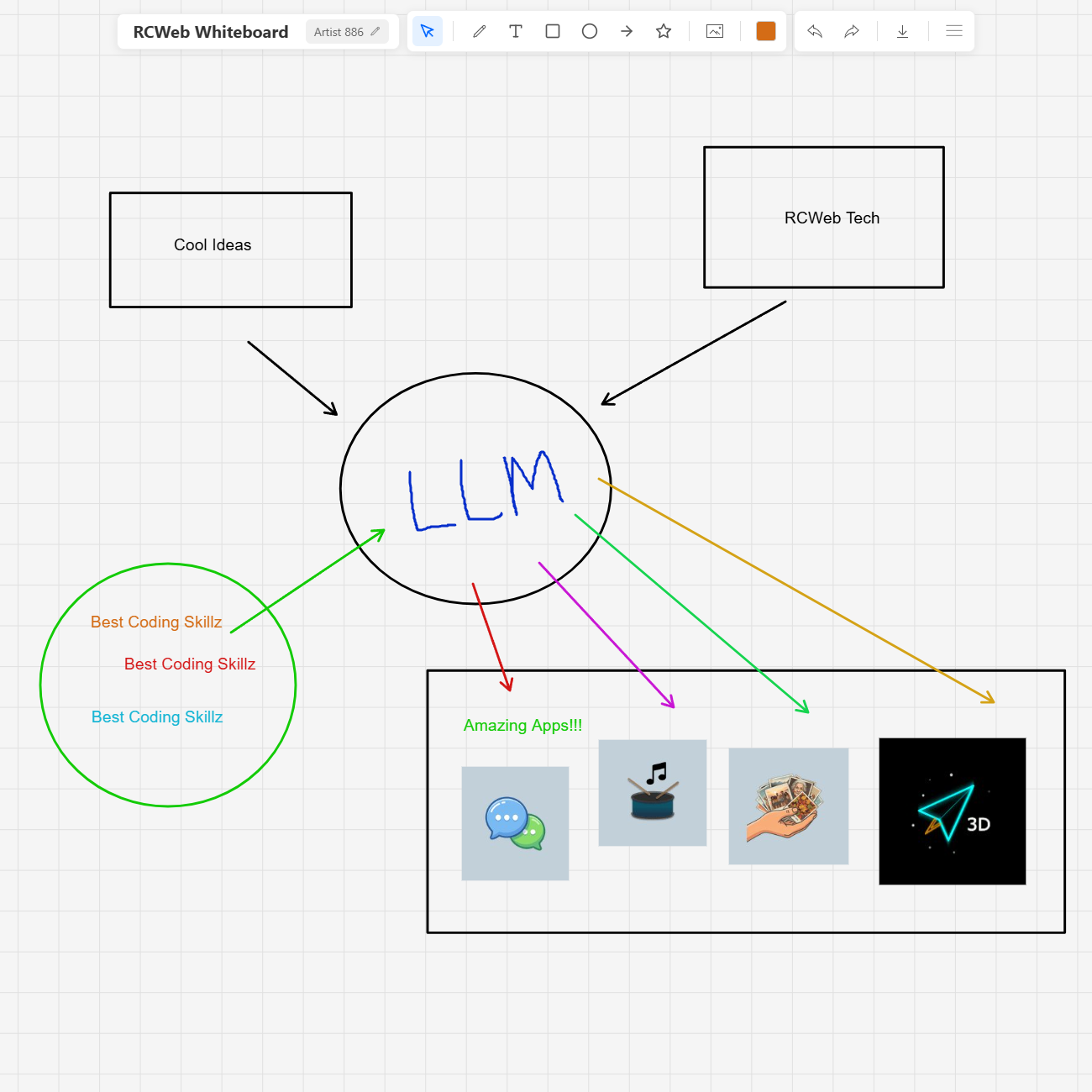Viewport: 1092px width, 1092px height.
Task: Download the whiteboard
Action: pos(902,31)
